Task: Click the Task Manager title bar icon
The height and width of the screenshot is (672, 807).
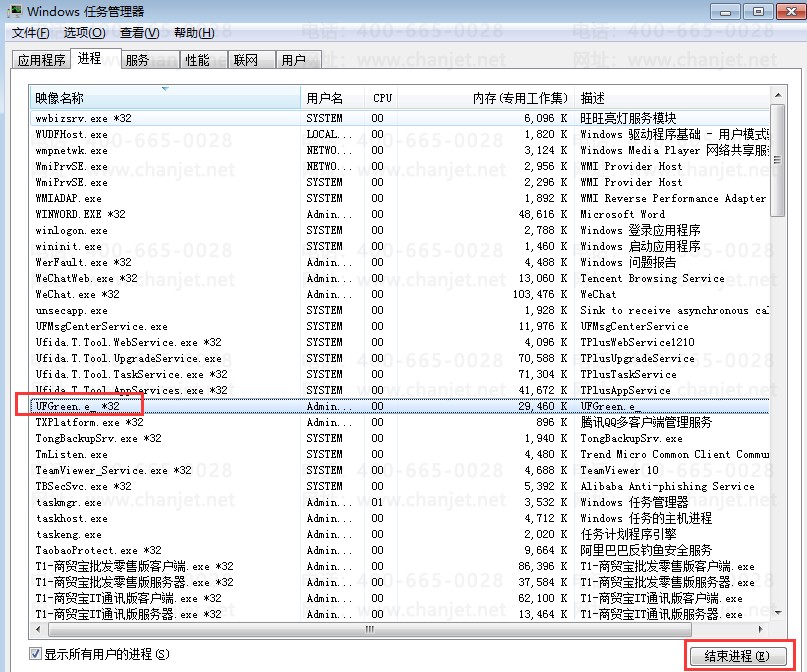Action: [x=14, y=11]
